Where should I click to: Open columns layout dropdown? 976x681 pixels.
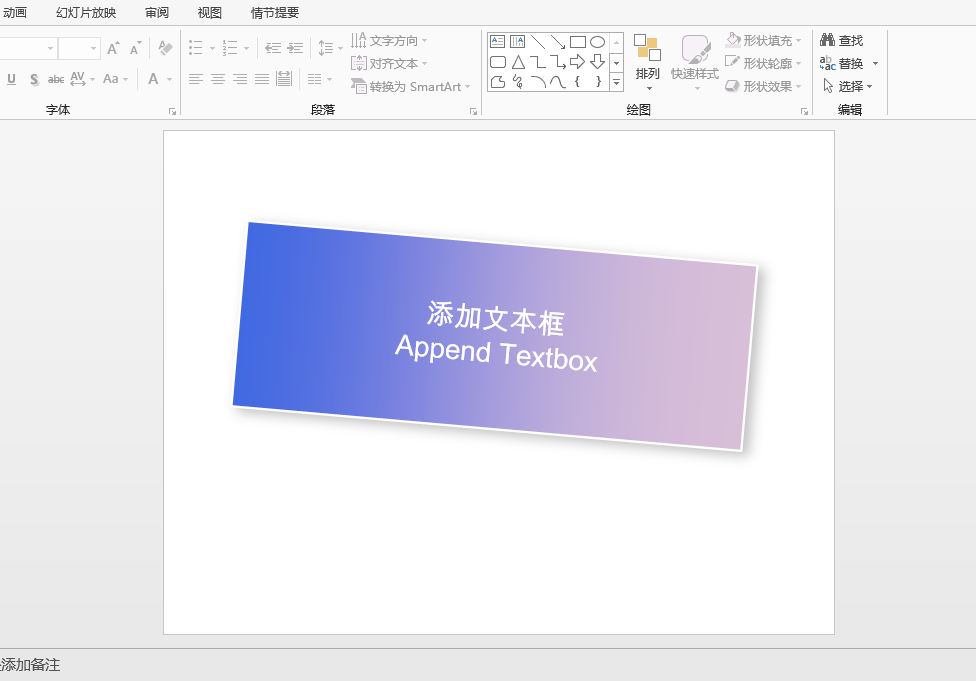click(x=320, y=79)
